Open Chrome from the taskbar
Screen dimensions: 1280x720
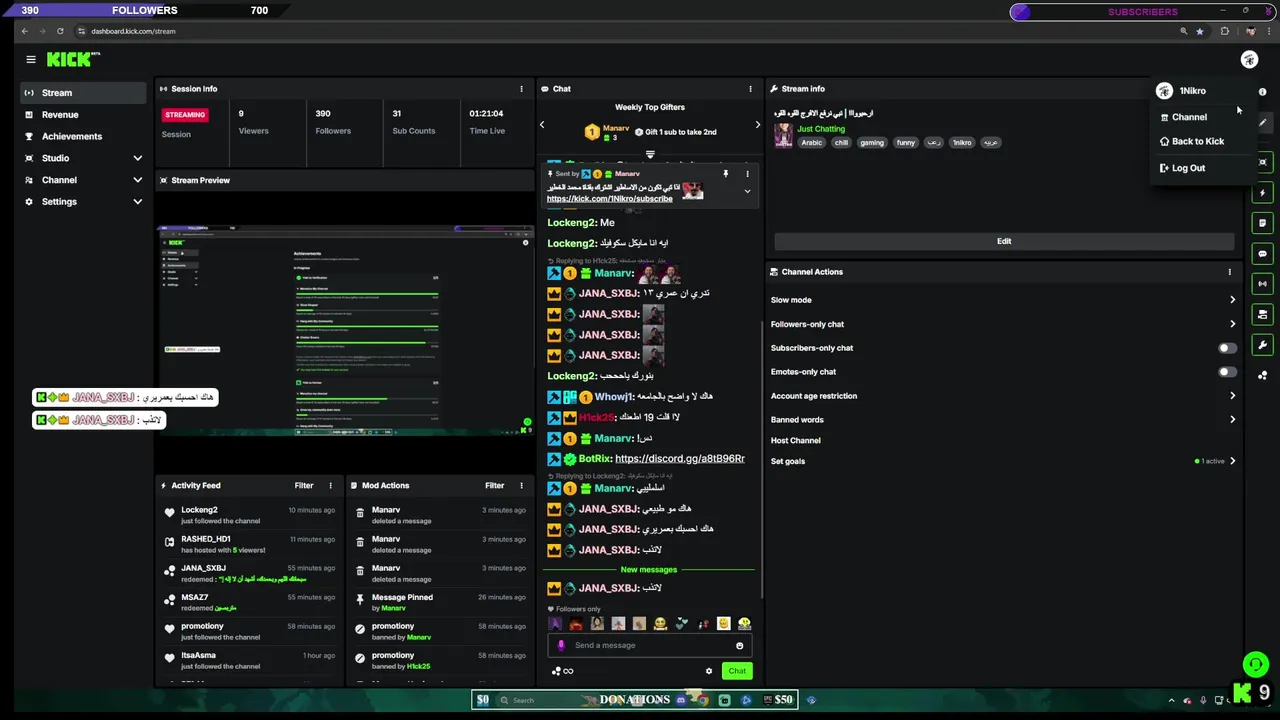(703, 700)
